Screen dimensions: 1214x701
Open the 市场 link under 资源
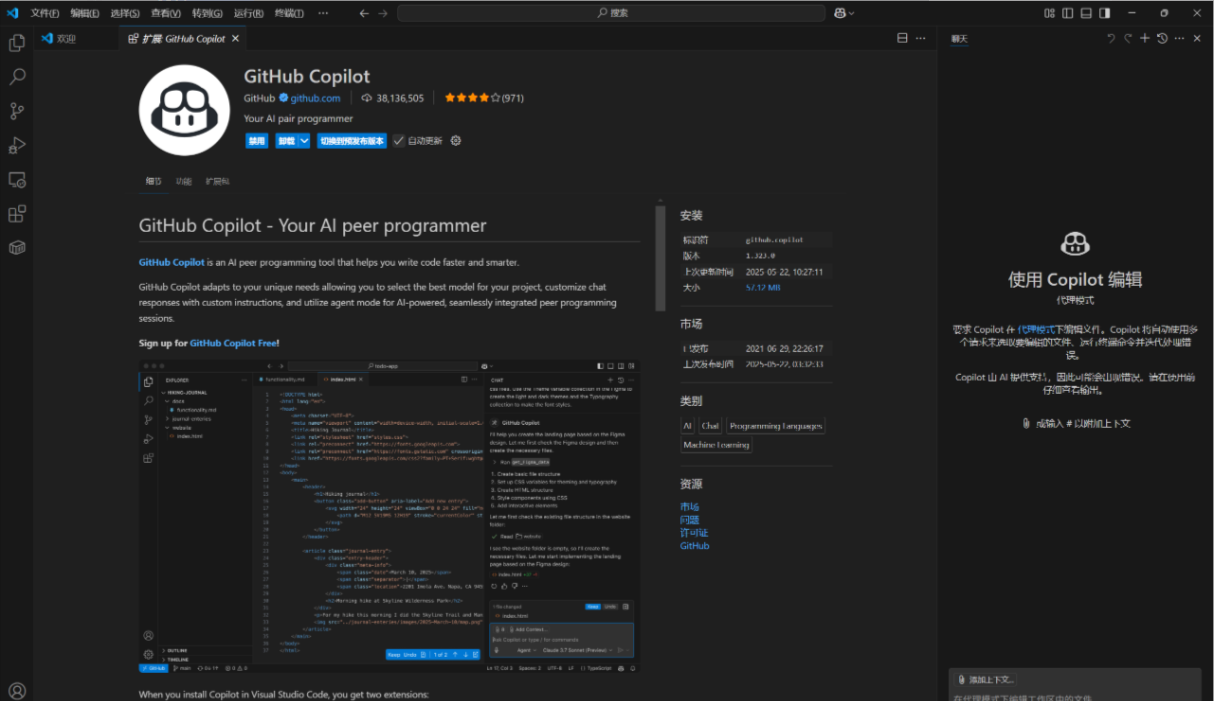pos(690,507)
